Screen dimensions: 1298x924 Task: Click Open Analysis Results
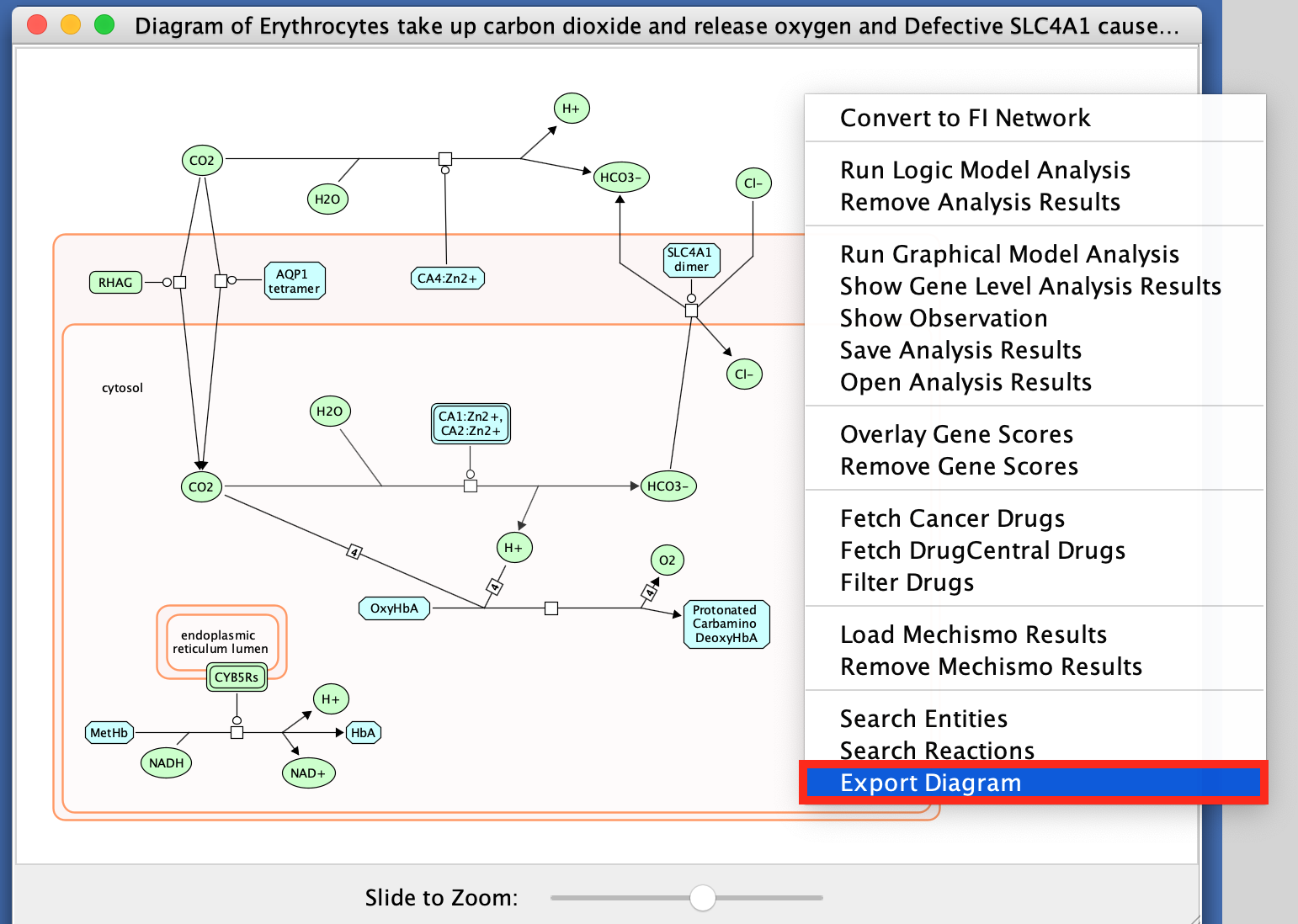click(1035, 382)
